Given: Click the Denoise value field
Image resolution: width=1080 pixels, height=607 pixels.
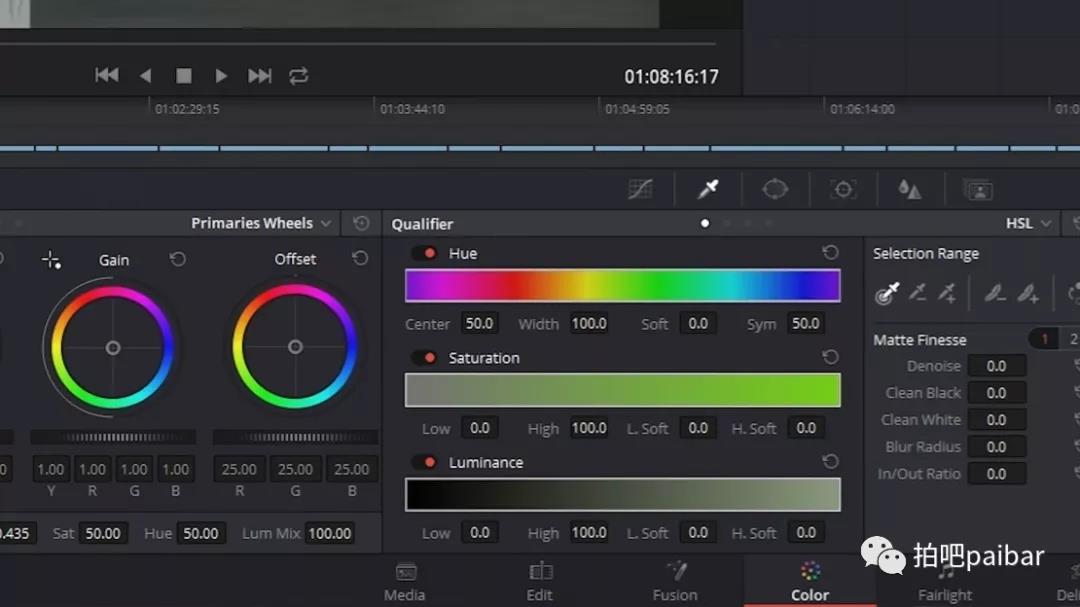Looking at the screenshot, I should pyautogui.click(x=996, y=366).
